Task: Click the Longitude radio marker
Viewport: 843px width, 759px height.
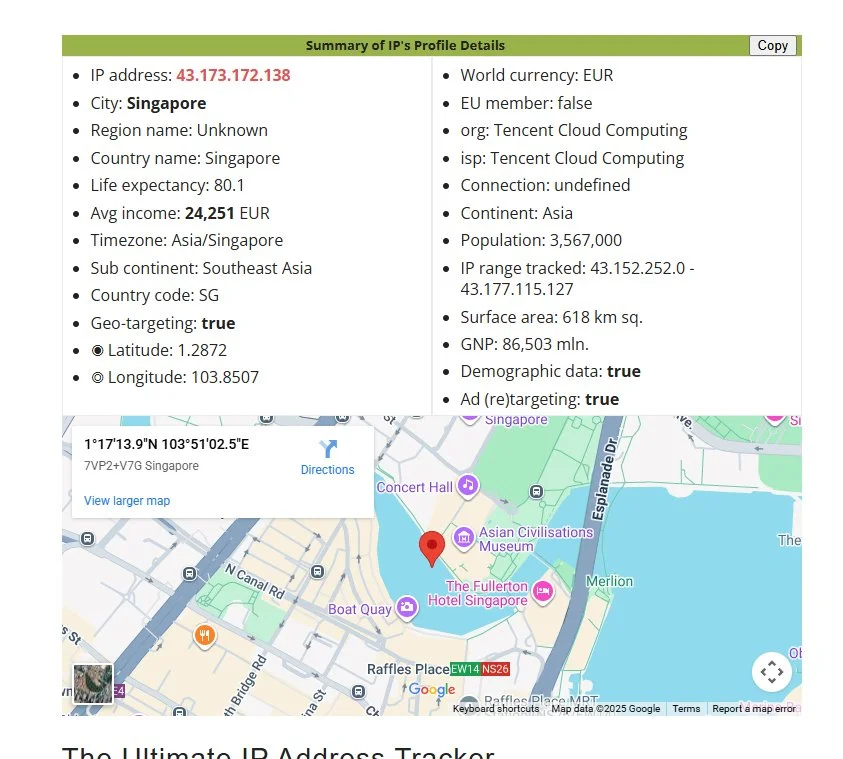Action: tap(97, 377)
